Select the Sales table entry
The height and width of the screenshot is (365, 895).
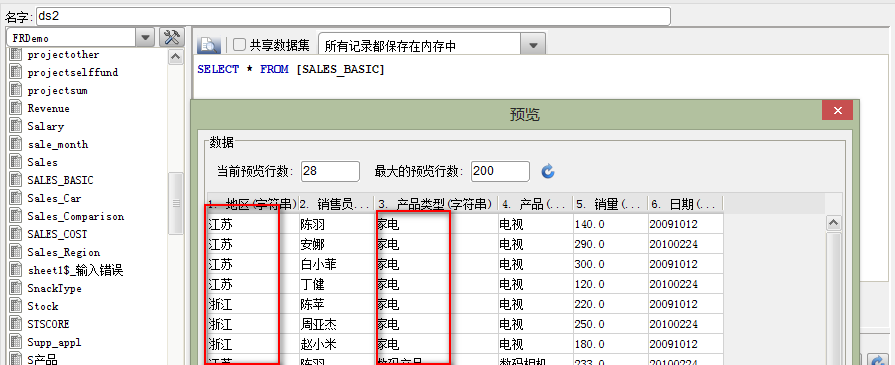click(x=42, y=162)
